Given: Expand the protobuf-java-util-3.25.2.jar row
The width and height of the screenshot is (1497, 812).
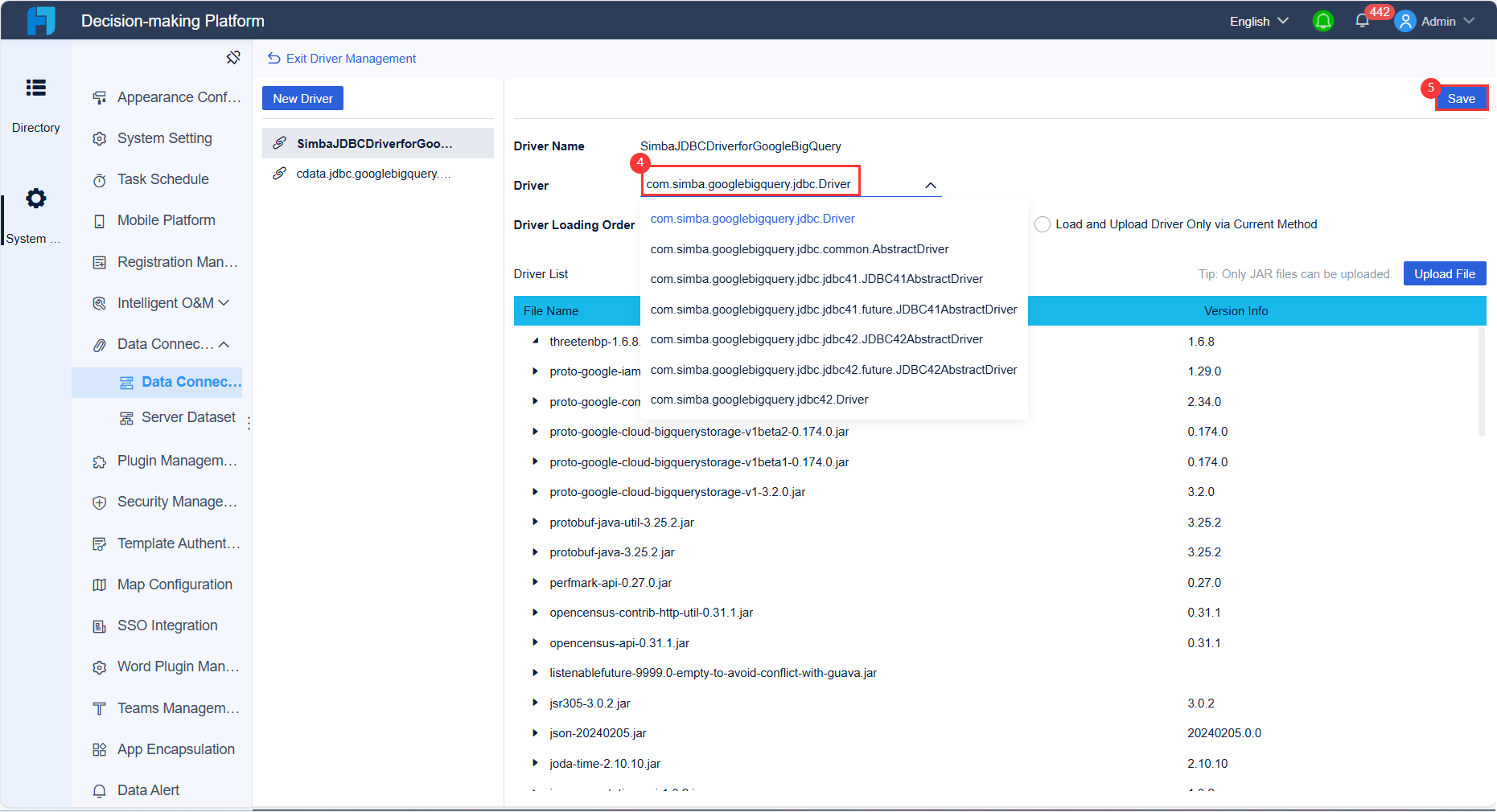Looking at the screenshot, I should coord(535,522).
